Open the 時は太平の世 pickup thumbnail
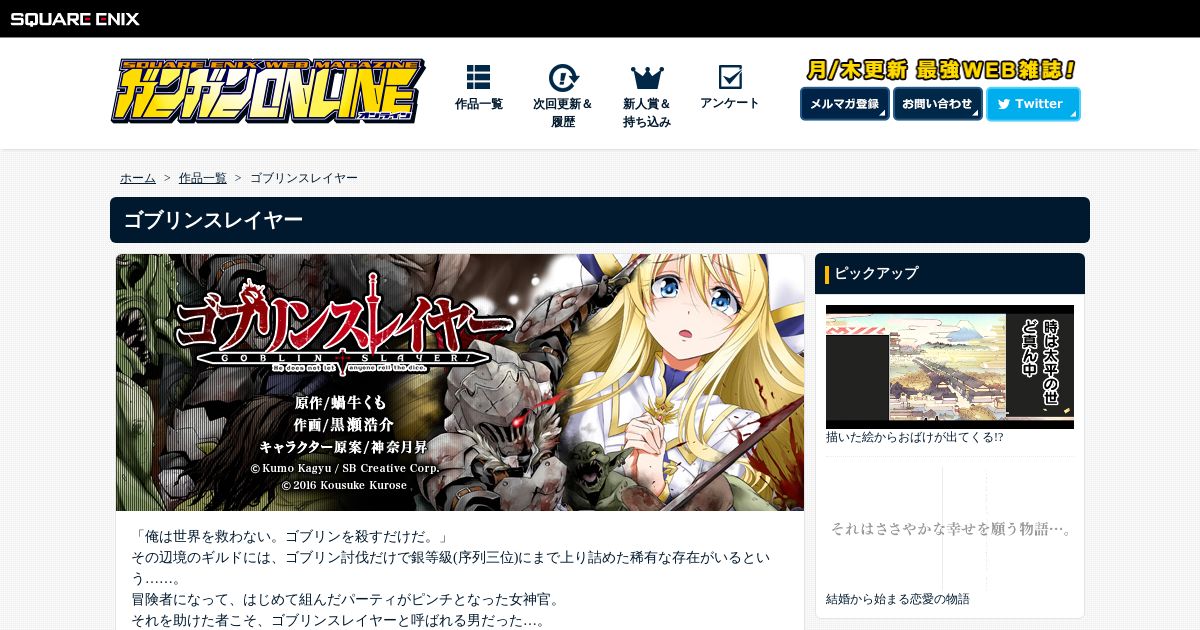Image resolution: width=1200 pixels, height=630 pixels. pyautogui.click(x=950, y=367)
